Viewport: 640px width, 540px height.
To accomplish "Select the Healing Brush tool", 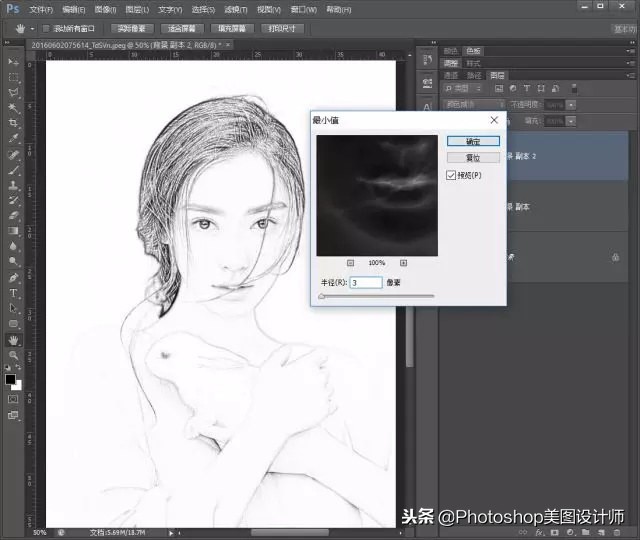I will pos(13,155).
